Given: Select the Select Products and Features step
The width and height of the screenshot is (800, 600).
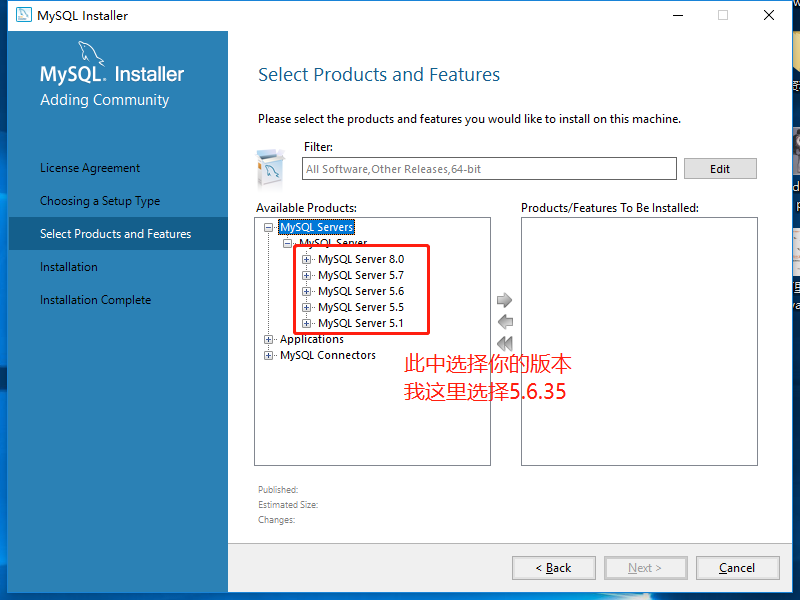Looking at the screenshot, I should click(x=118, y=234).
